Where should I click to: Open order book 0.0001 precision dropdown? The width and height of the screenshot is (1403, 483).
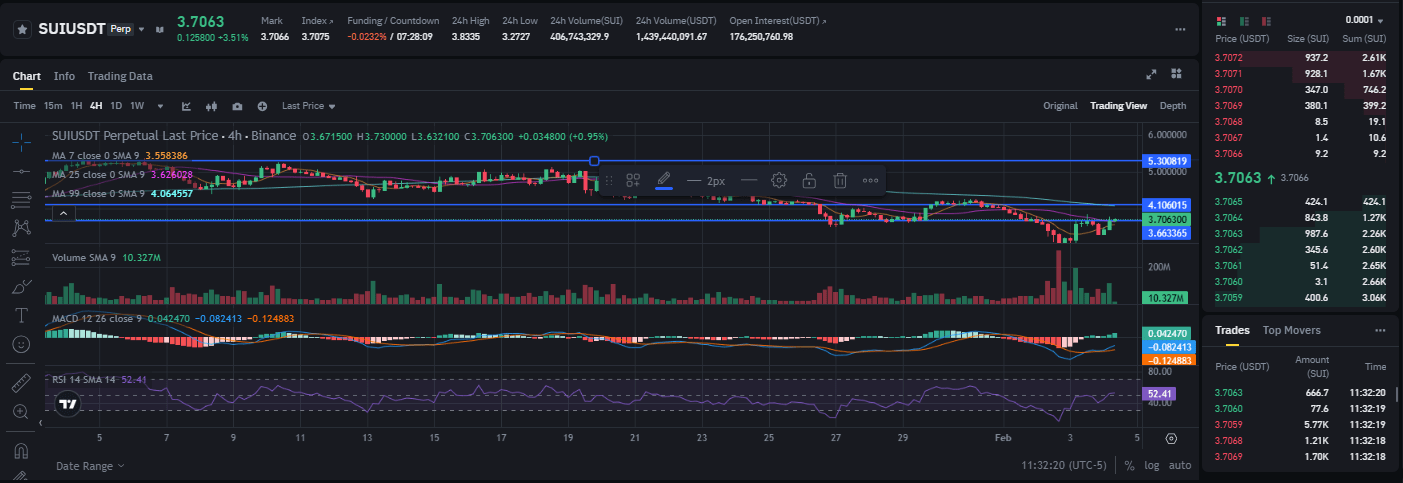[1365, 20]
